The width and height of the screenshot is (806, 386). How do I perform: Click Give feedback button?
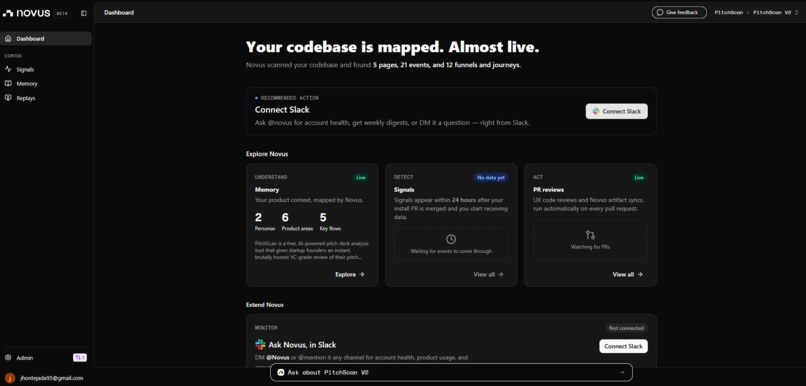pos(679,12)
